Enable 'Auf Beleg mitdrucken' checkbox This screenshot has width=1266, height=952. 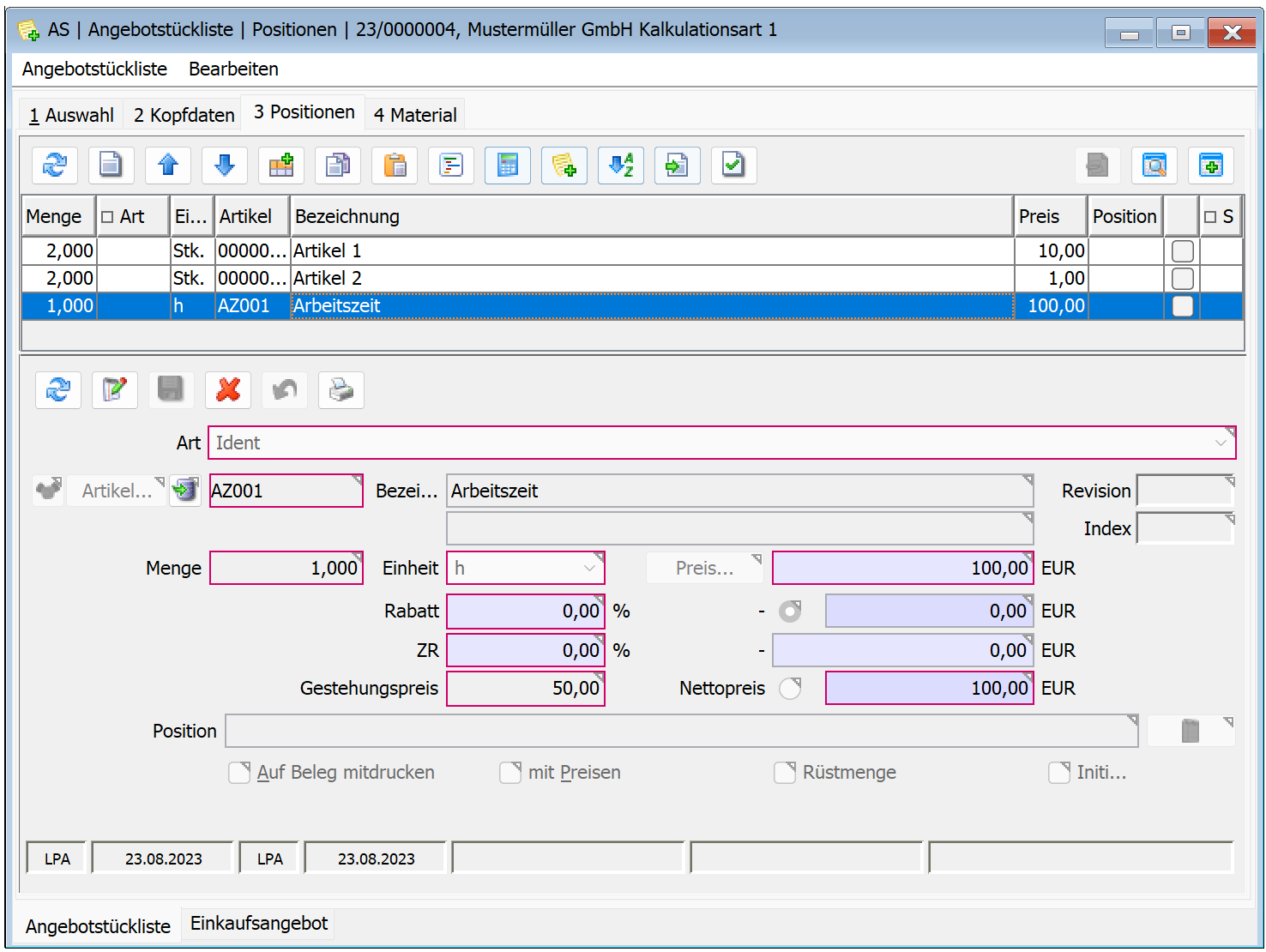pyautogui.click(x=239, y=773)
